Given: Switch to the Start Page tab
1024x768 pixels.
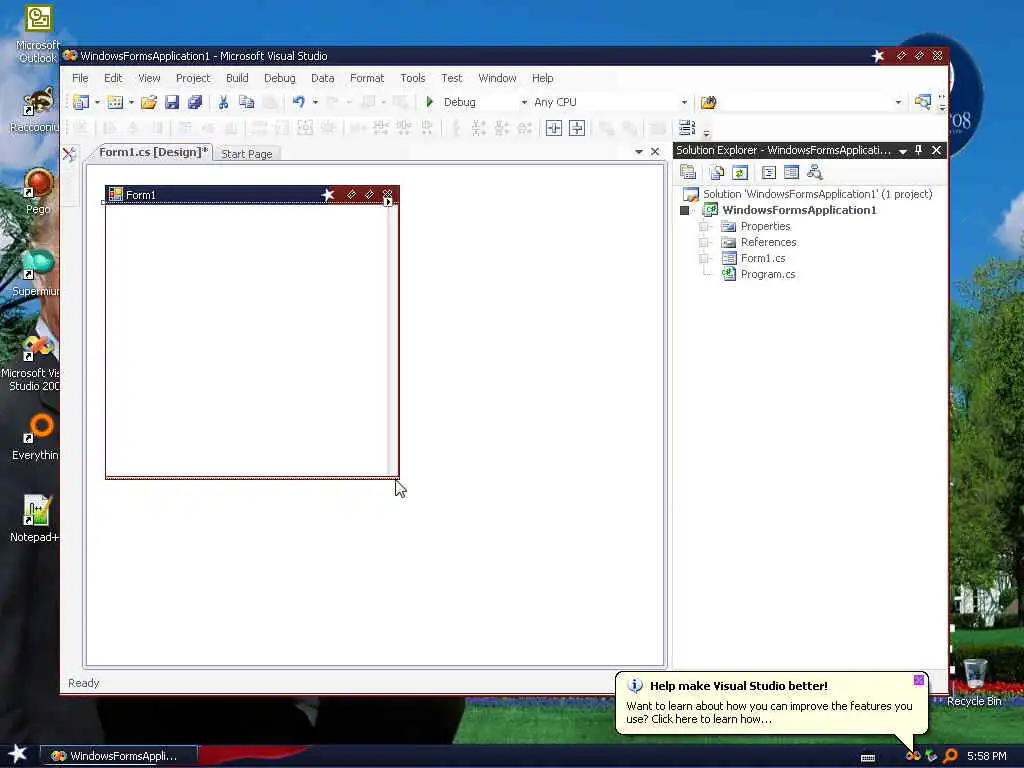Looking at the screenshot, I should pyautogui.click(x=247, y=154).
